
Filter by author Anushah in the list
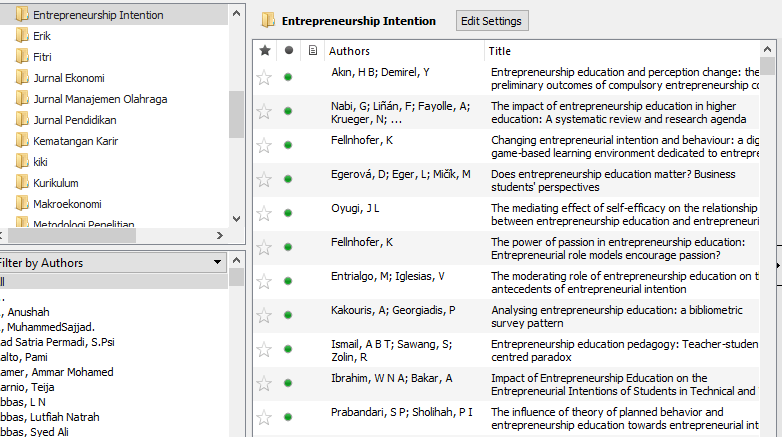(28, 312)
